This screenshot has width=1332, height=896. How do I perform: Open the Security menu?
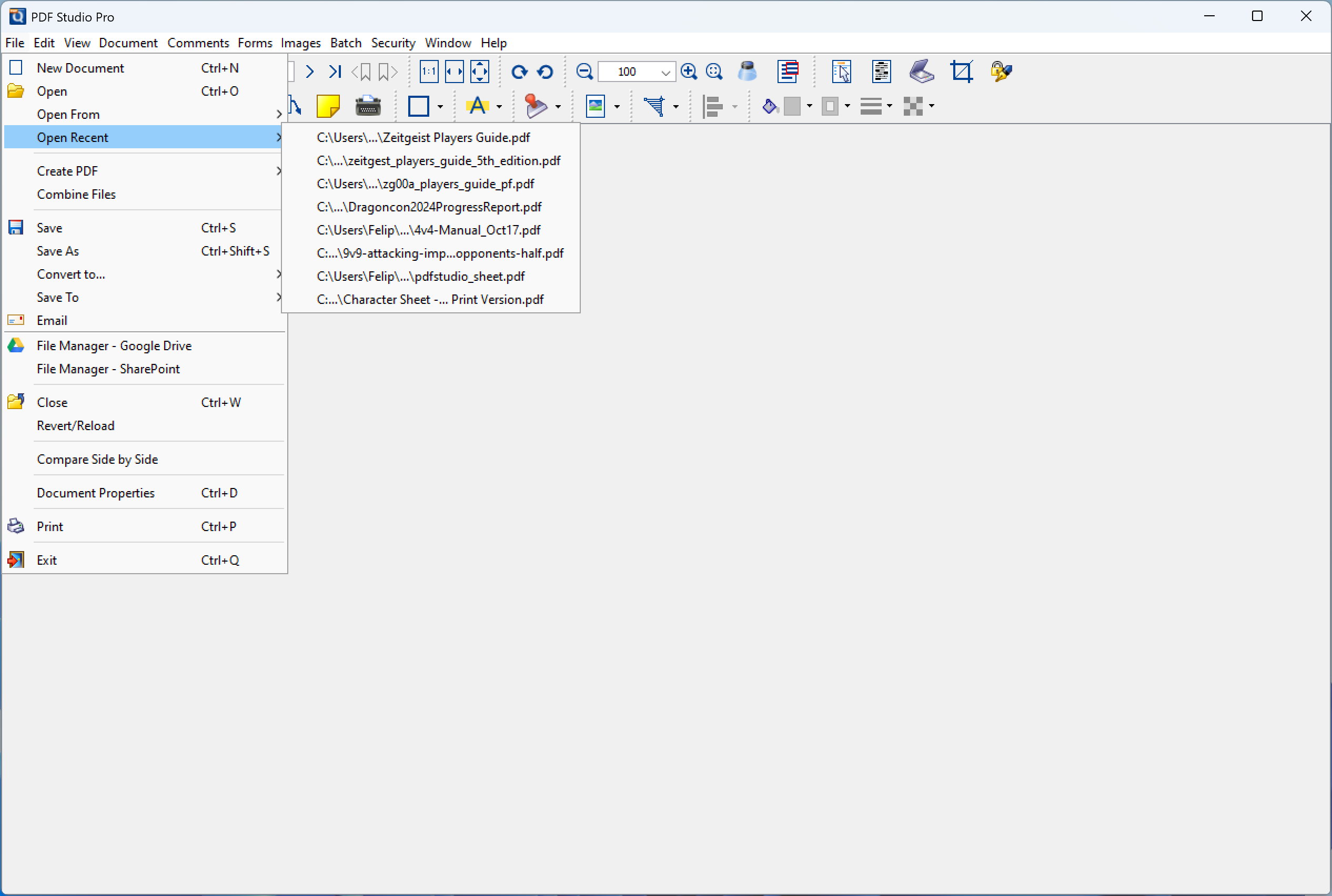(393, 43)
